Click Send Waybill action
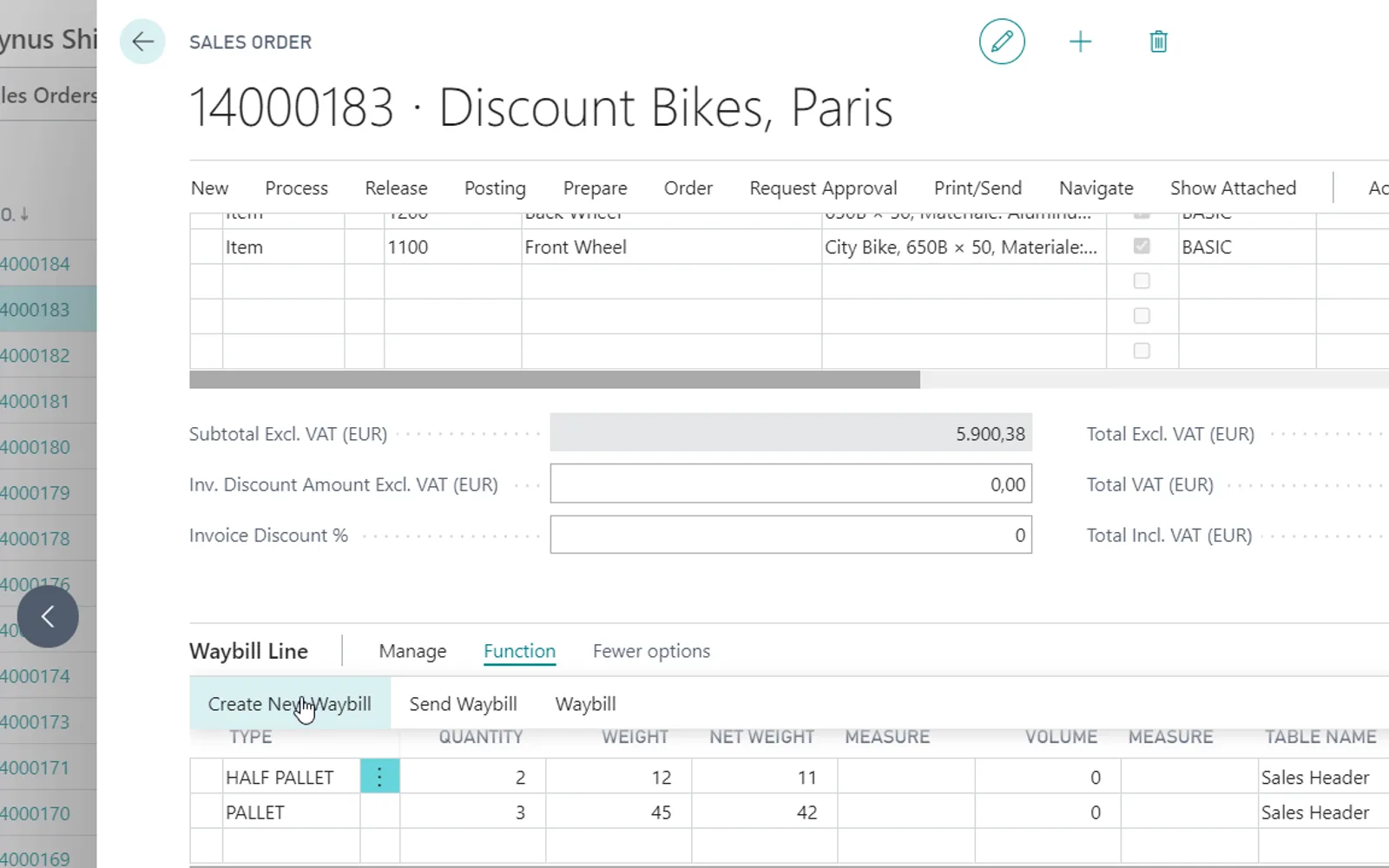Image resolution: width=1389 pixels, height=868 pixels. (463, 704)
